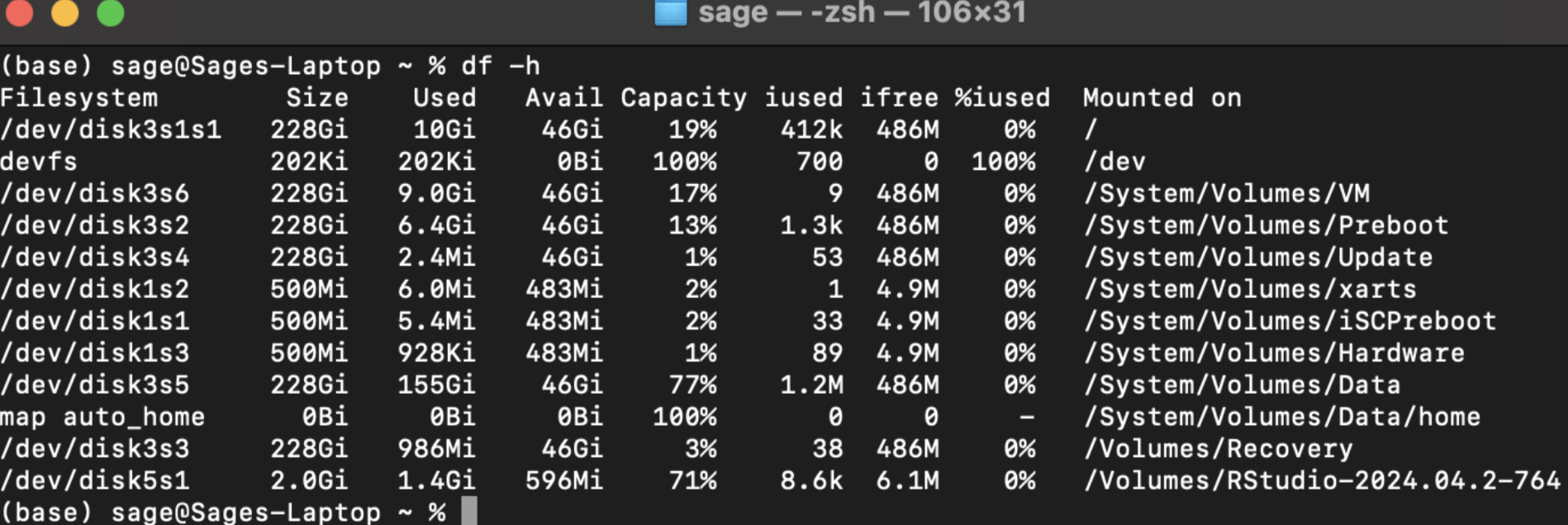
Task: Click the 'Used' column header
Action: pyautogui.click(x=444, y=97)
